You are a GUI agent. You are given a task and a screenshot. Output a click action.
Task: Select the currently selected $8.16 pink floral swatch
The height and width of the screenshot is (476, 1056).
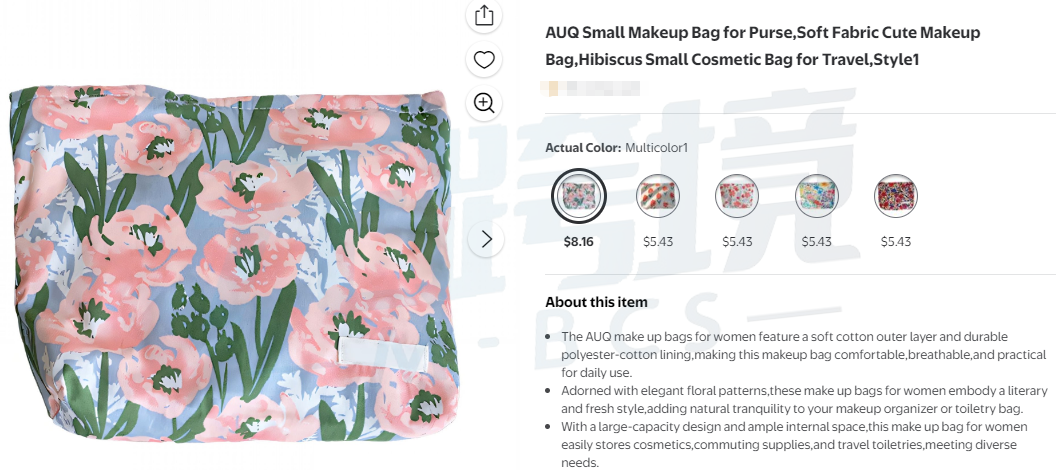point(578,196)
